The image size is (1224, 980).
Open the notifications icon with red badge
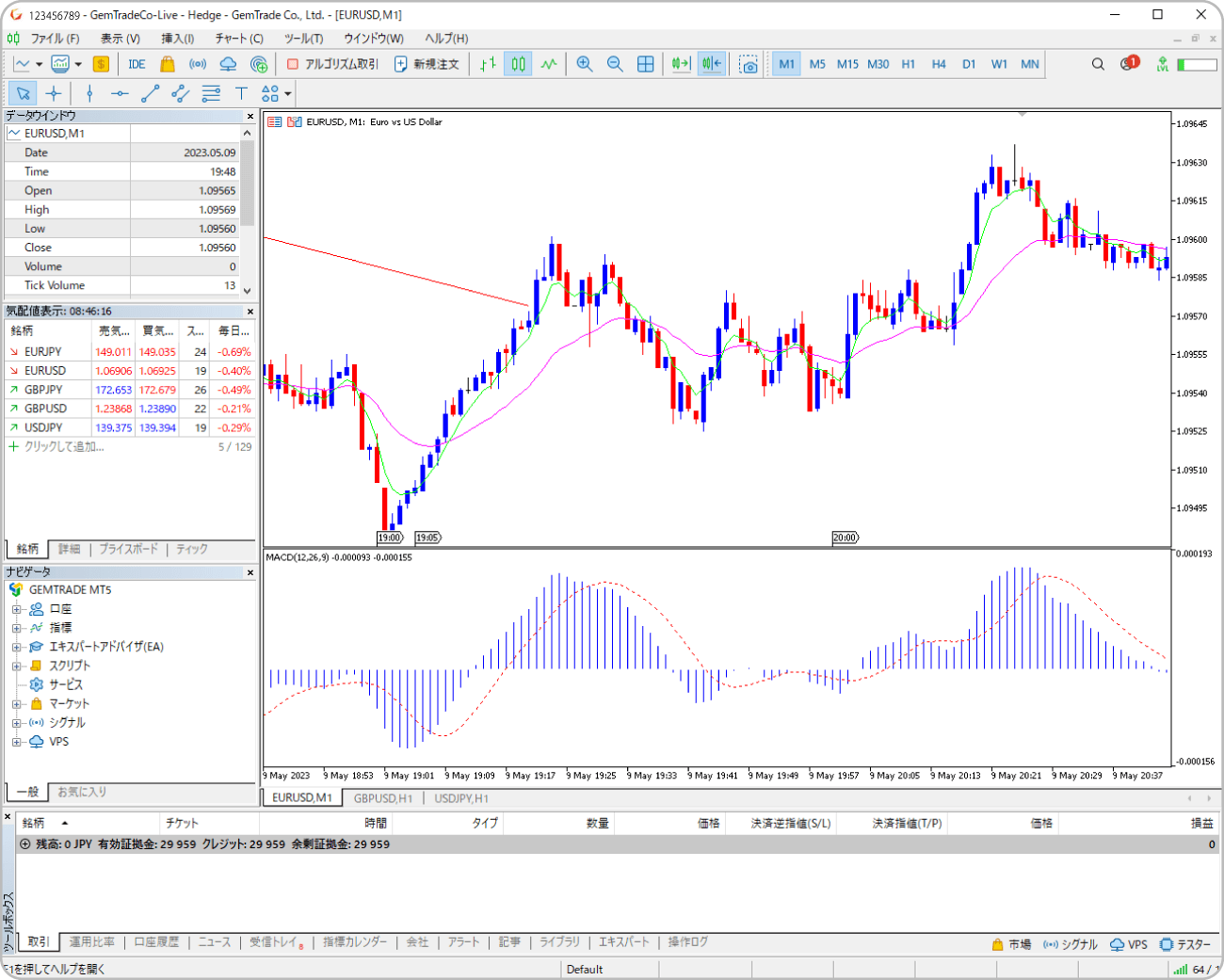point(1130,63)
